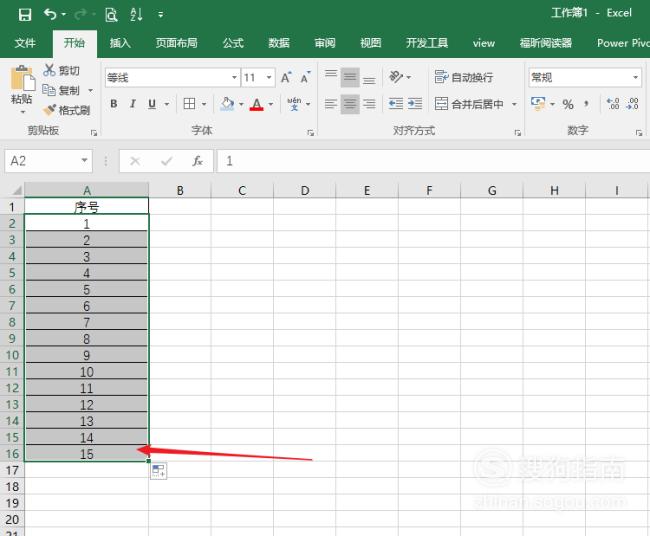The width and height of the screenshot is (650, 536).
Task: Toggle Underline formatting
Action: pyautogui.click(x=152, y=104)
